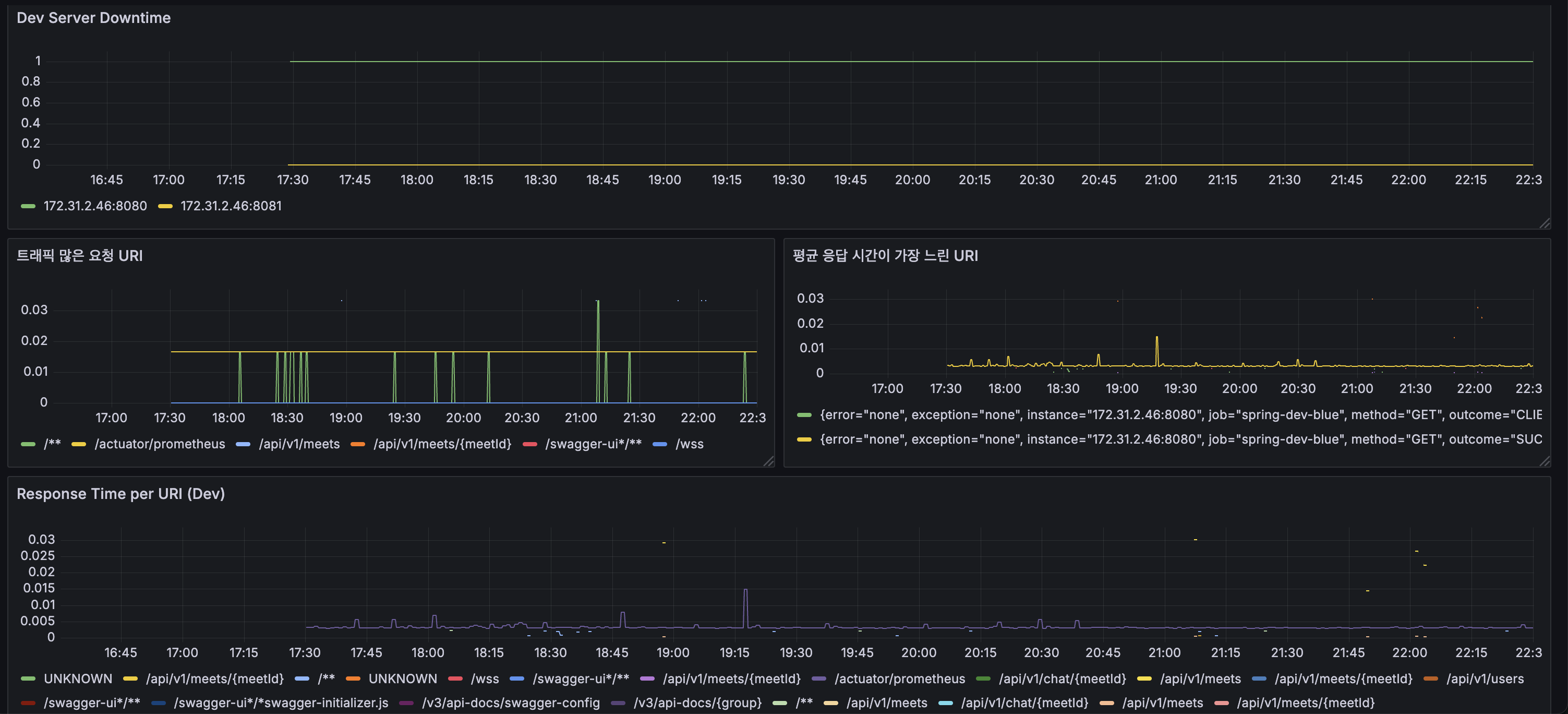Click orange swatch beside /api/v1/users
Screen dimensions: 1568x714
[1430, 679]
